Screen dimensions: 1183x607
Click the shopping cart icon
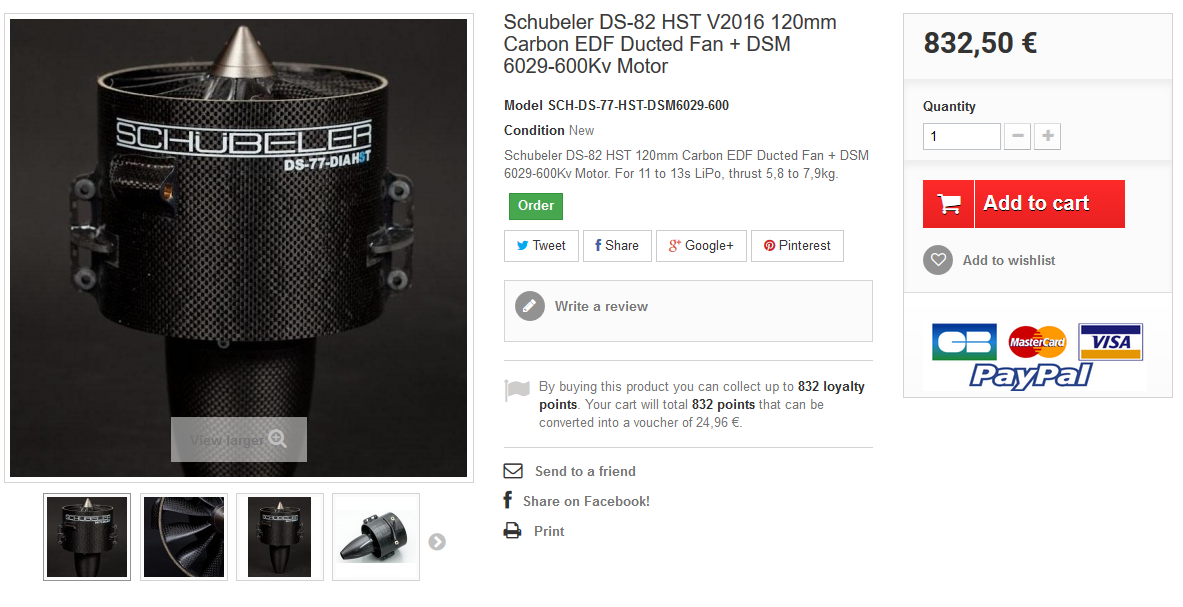948,204
